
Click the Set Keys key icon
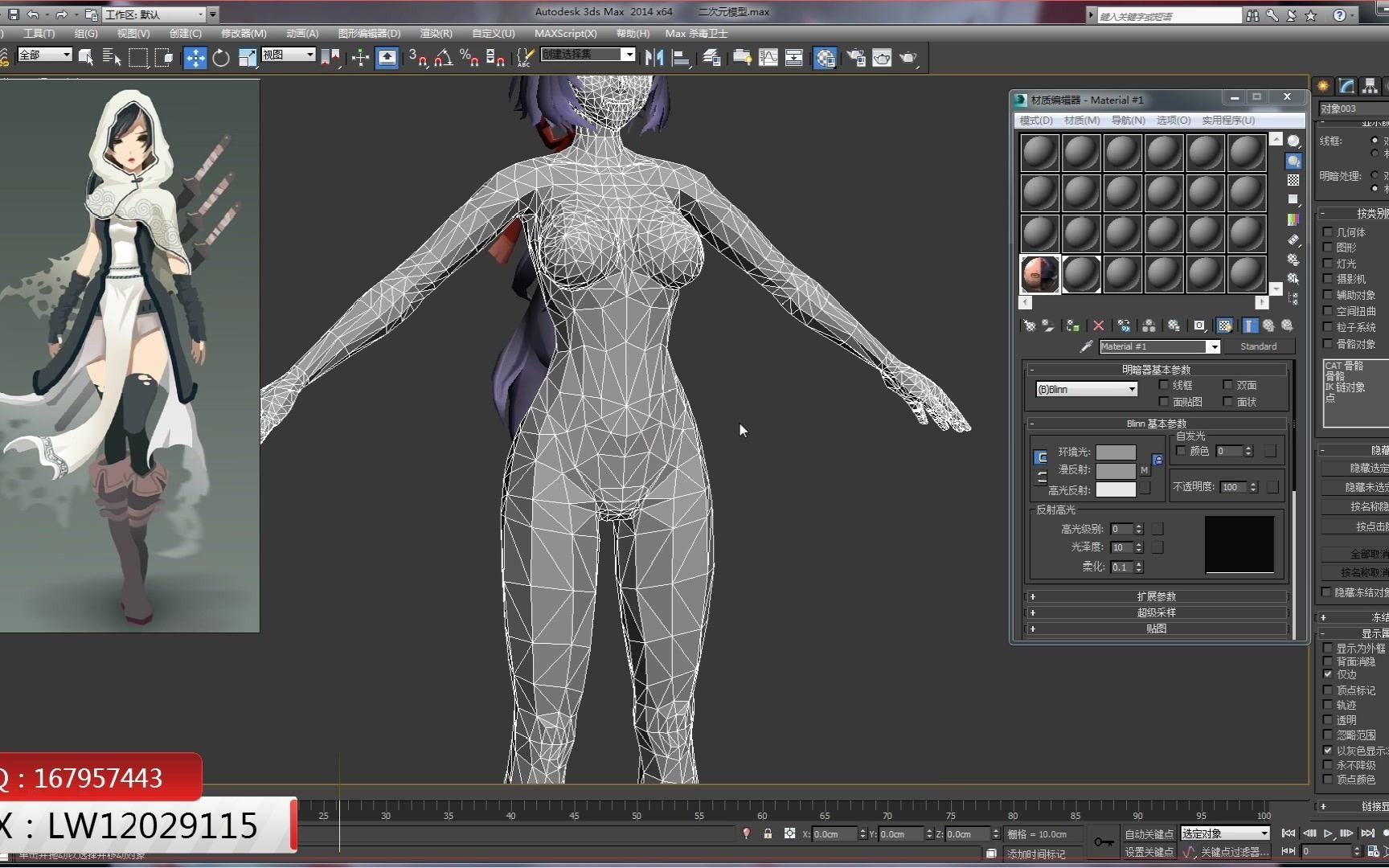click(x=1104, y=841)
